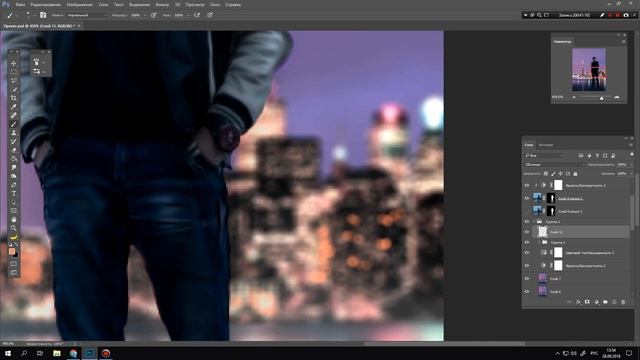Click lock all padlock icon

point(575,174)
